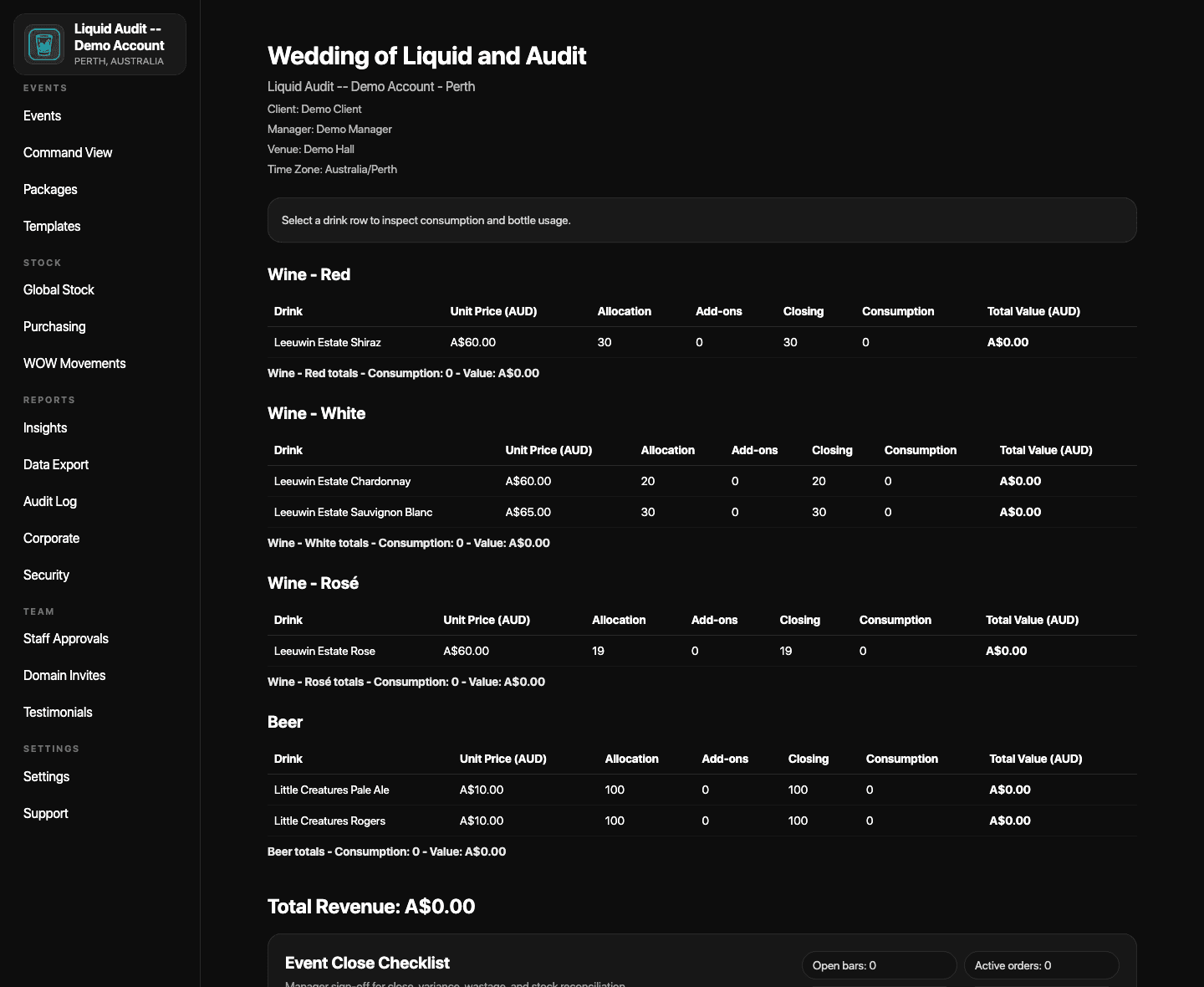Click the Beer totals line
This screenshot has height=987, width=1204.
[386, 851]
